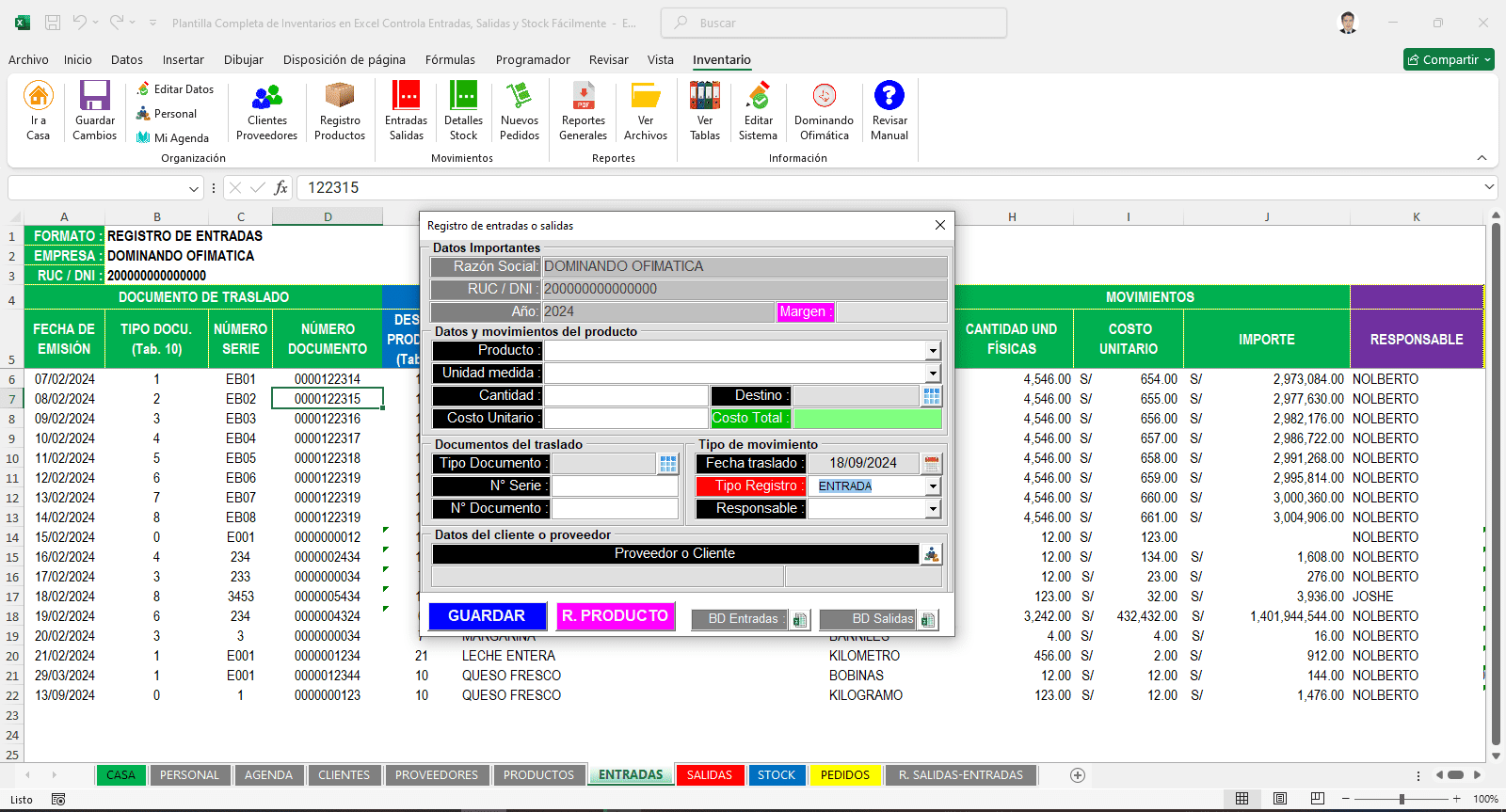This screenshot has width=1506, height=812.
Task: Close the Registro de entradas dialog
Action: [x=939, y=225]
